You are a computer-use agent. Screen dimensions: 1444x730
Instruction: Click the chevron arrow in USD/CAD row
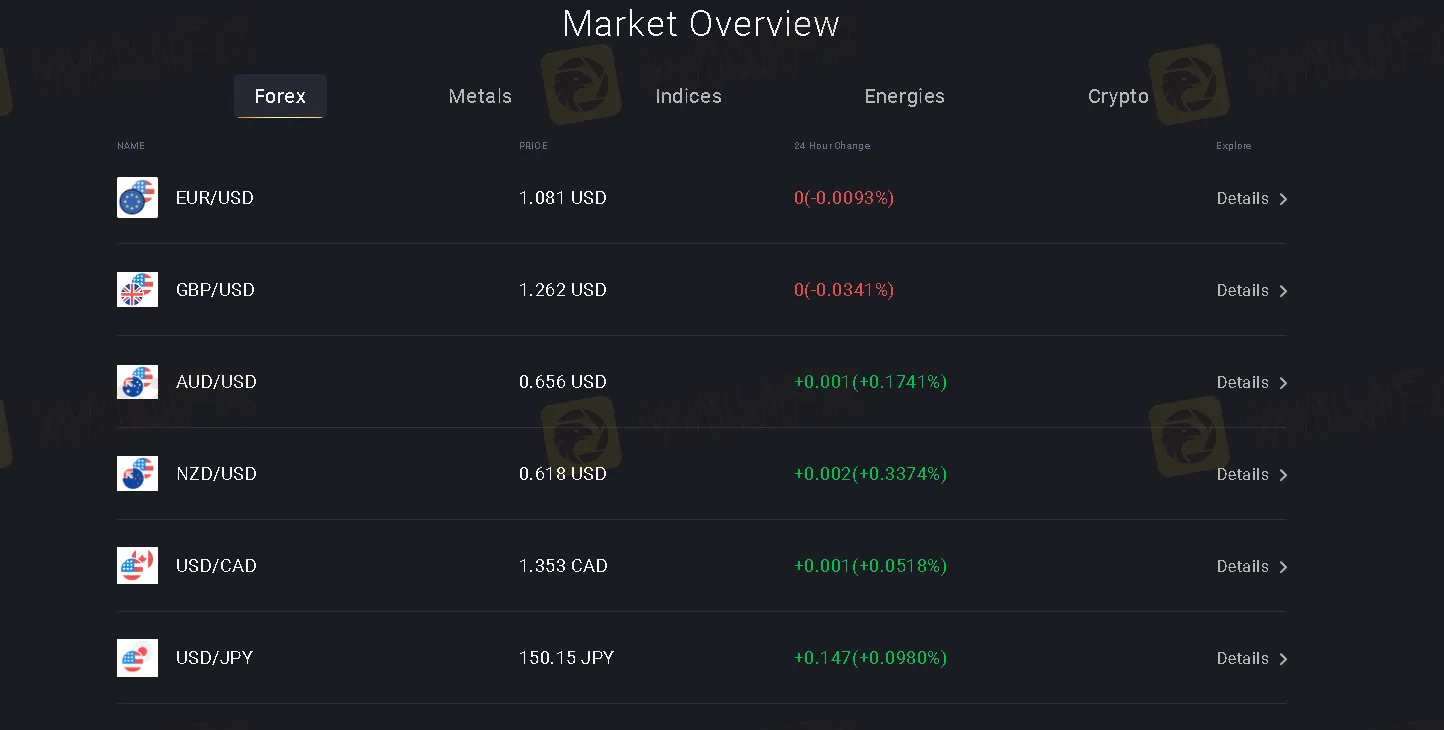(1283, 567)
